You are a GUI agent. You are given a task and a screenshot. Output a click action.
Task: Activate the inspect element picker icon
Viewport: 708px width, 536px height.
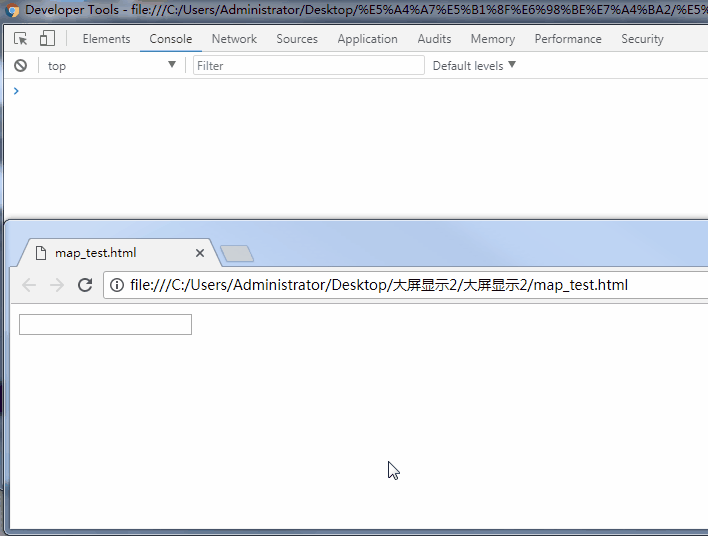(x=21, y=39)
